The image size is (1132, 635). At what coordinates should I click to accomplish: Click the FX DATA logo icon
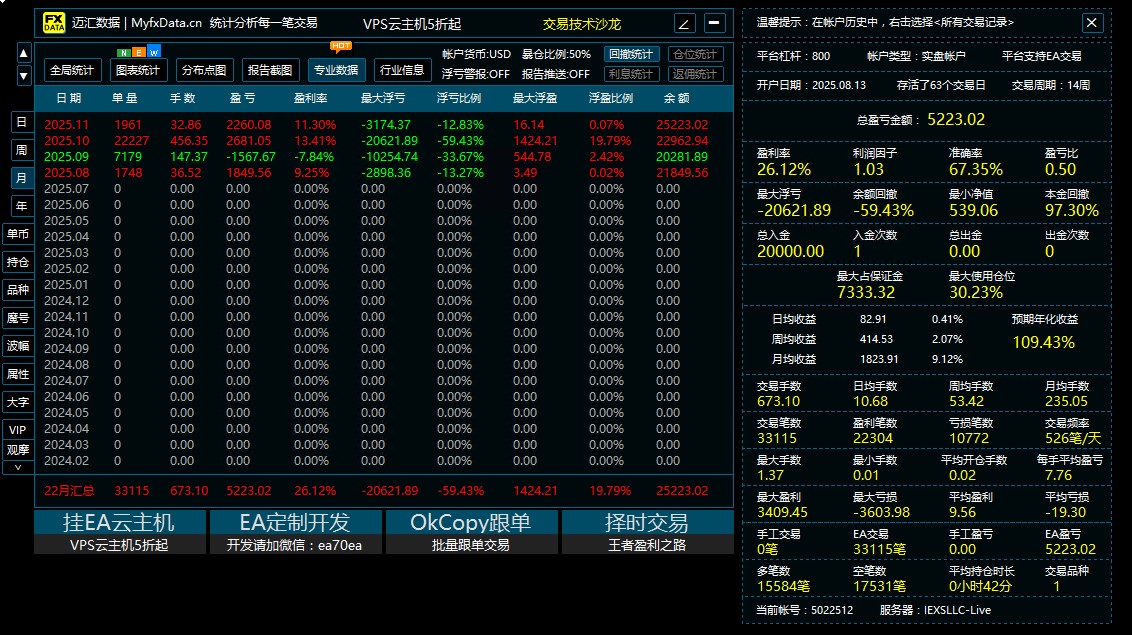coord(54,23)
